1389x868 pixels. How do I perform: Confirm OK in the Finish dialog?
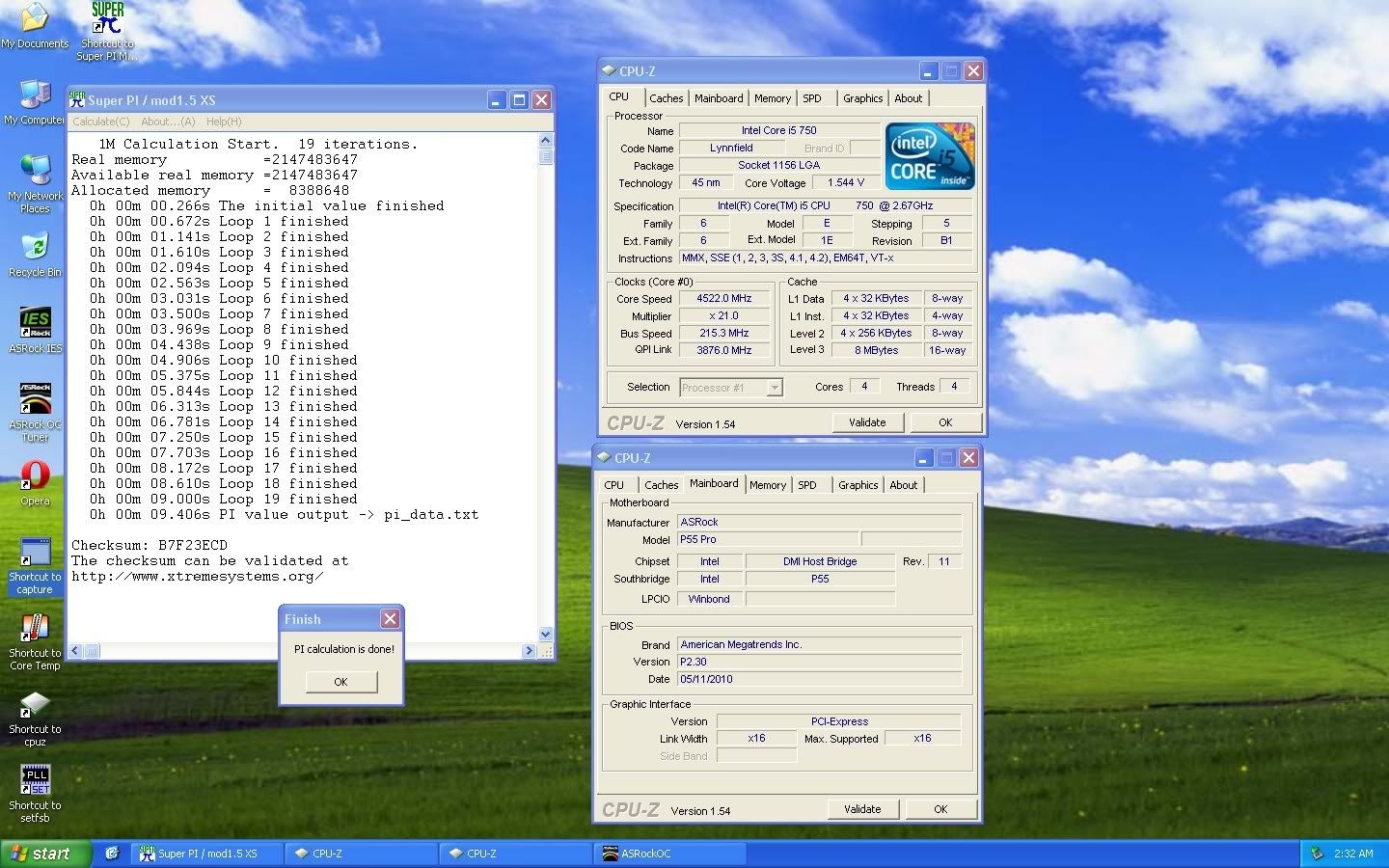tap(340, 682)
